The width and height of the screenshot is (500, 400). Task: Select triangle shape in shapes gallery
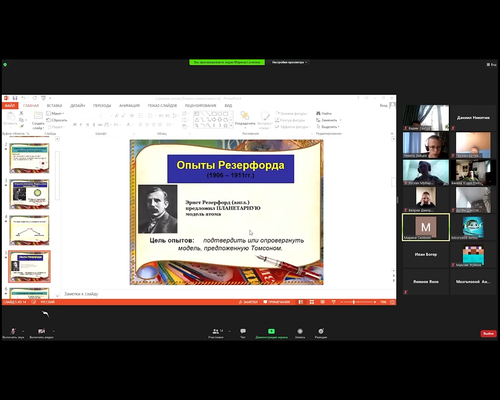197,120
